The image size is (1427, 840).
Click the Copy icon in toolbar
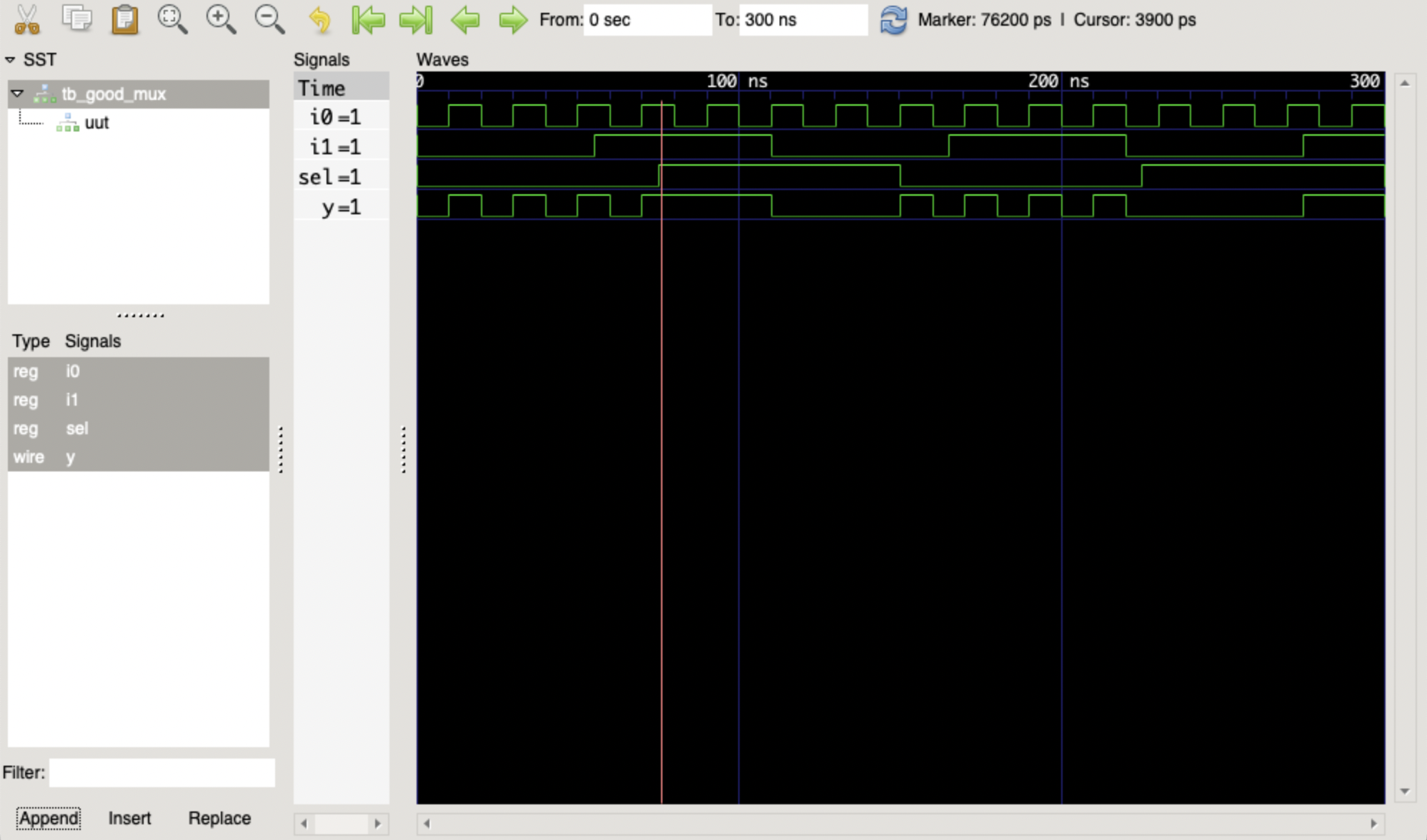click(x=76, y=19)
